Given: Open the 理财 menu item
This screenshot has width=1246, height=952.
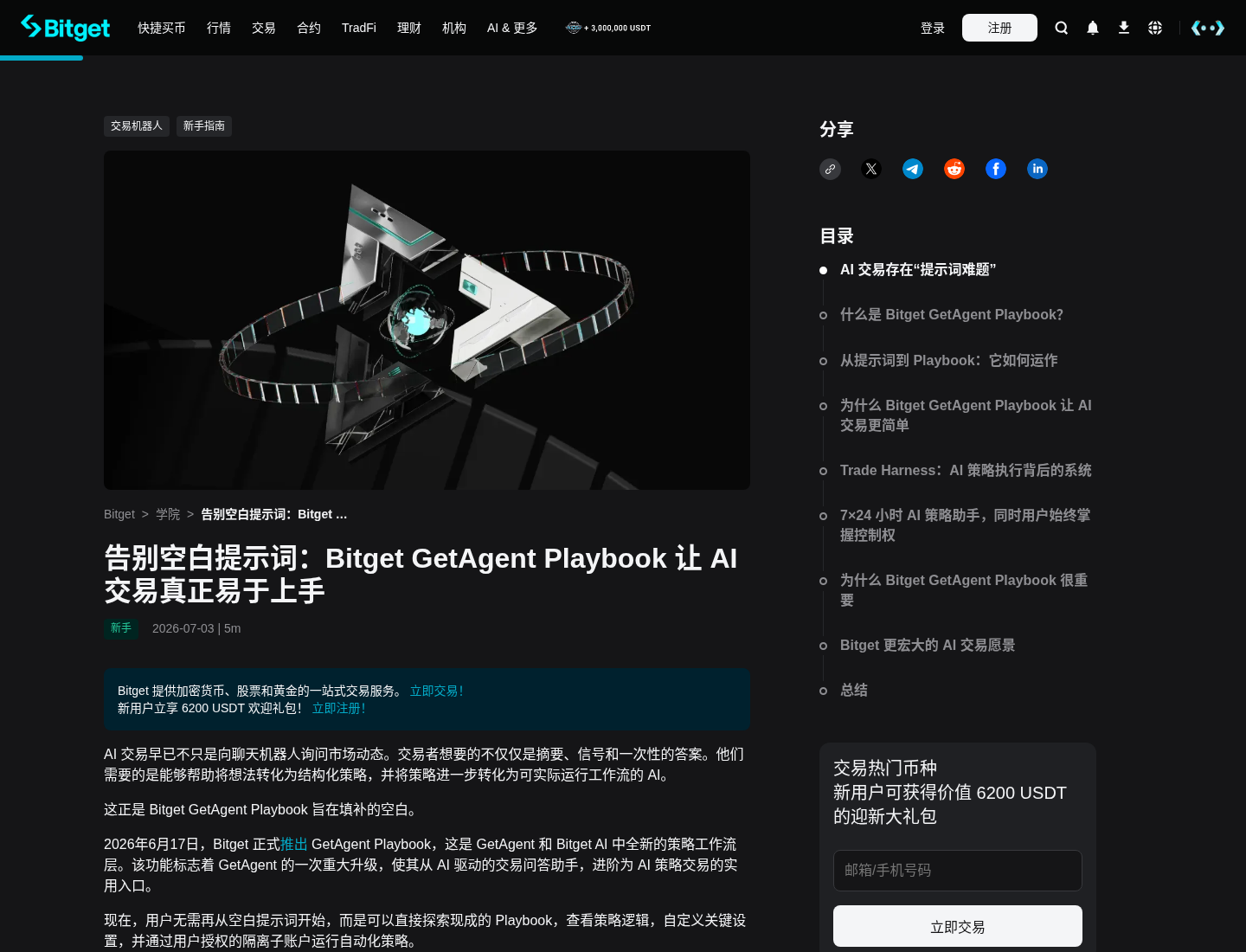Looking at the screenshot, I should click(409, 28).
